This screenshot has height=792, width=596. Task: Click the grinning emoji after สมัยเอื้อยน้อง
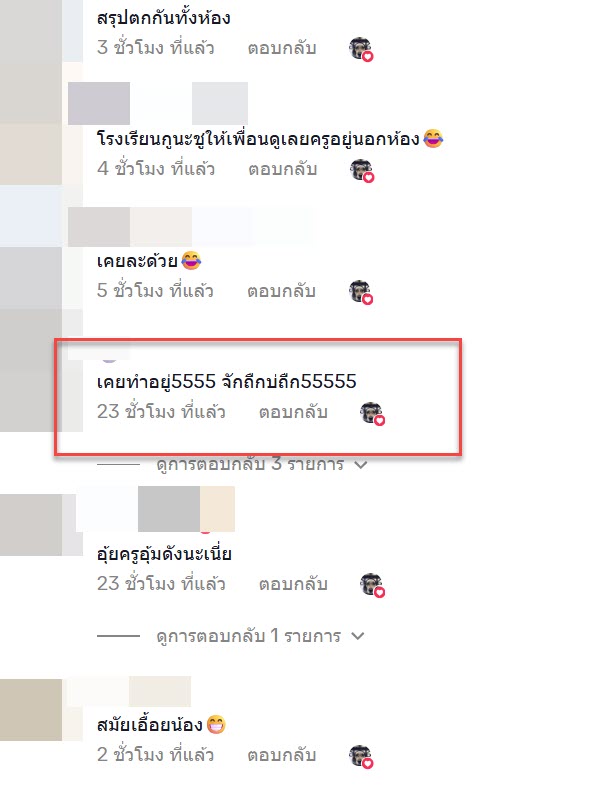(x=216, y=725)
